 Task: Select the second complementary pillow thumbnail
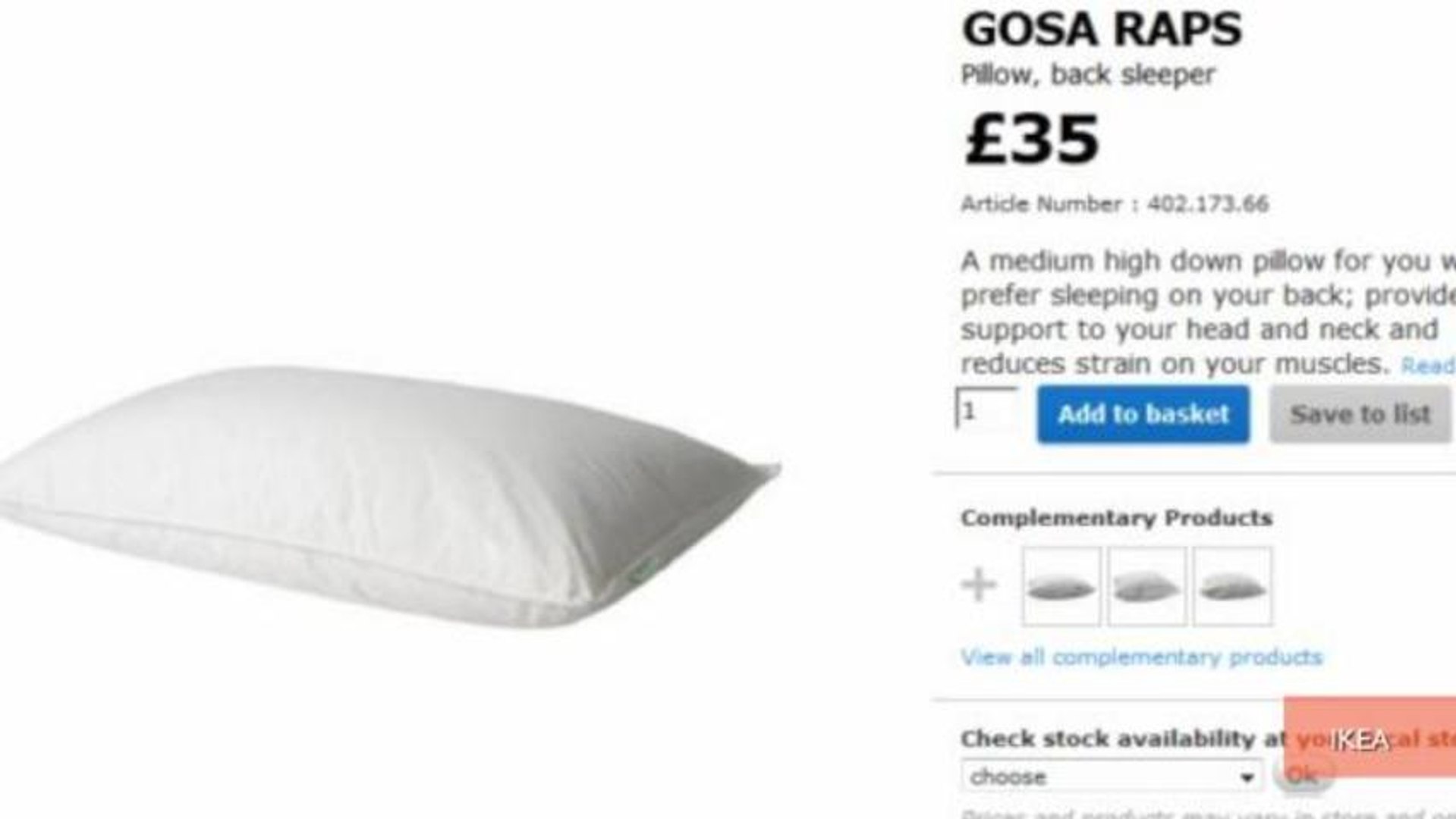1146,586
